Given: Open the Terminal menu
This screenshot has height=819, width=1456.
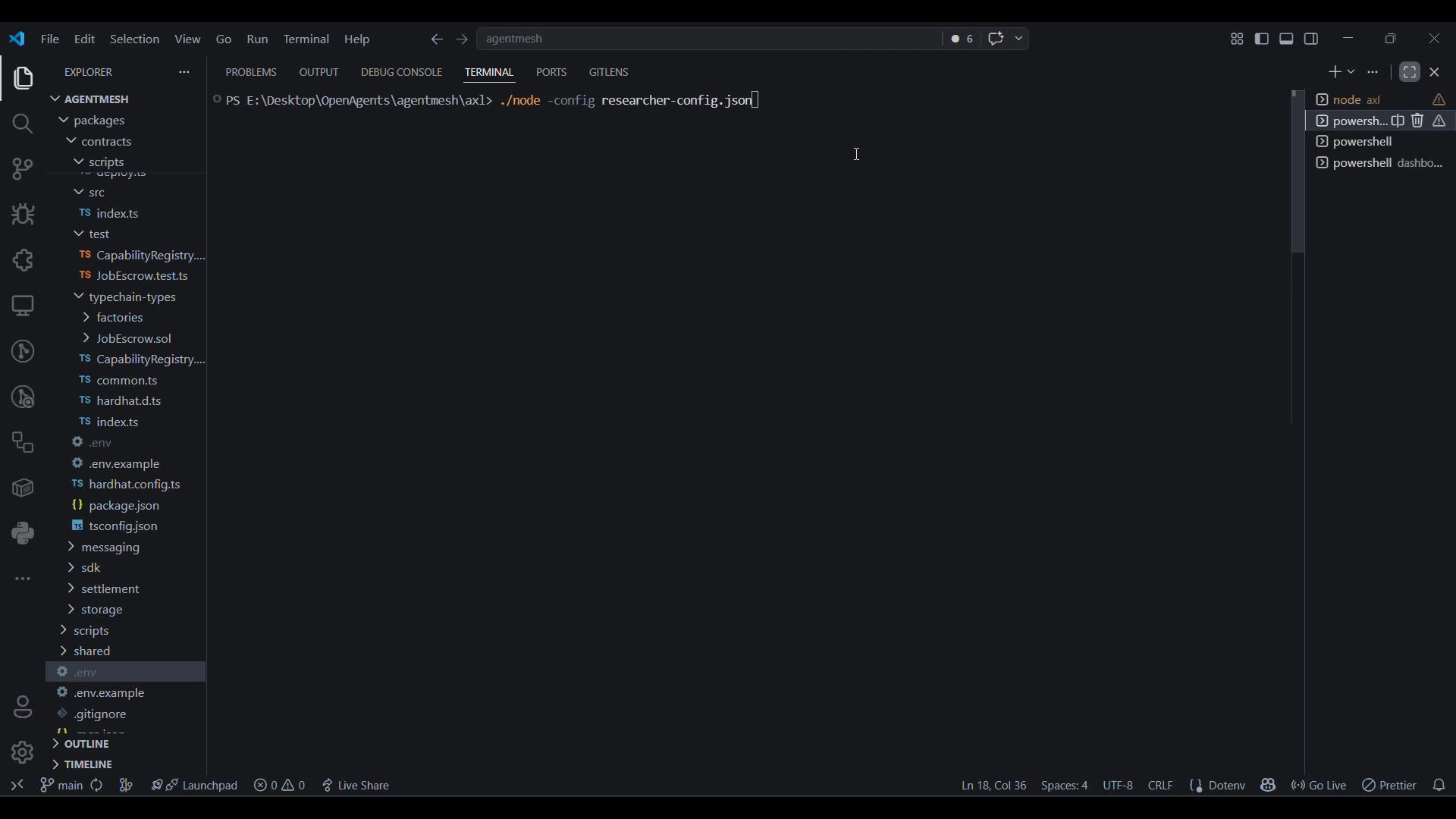Looking at the screenshot, I should point(306,39).
